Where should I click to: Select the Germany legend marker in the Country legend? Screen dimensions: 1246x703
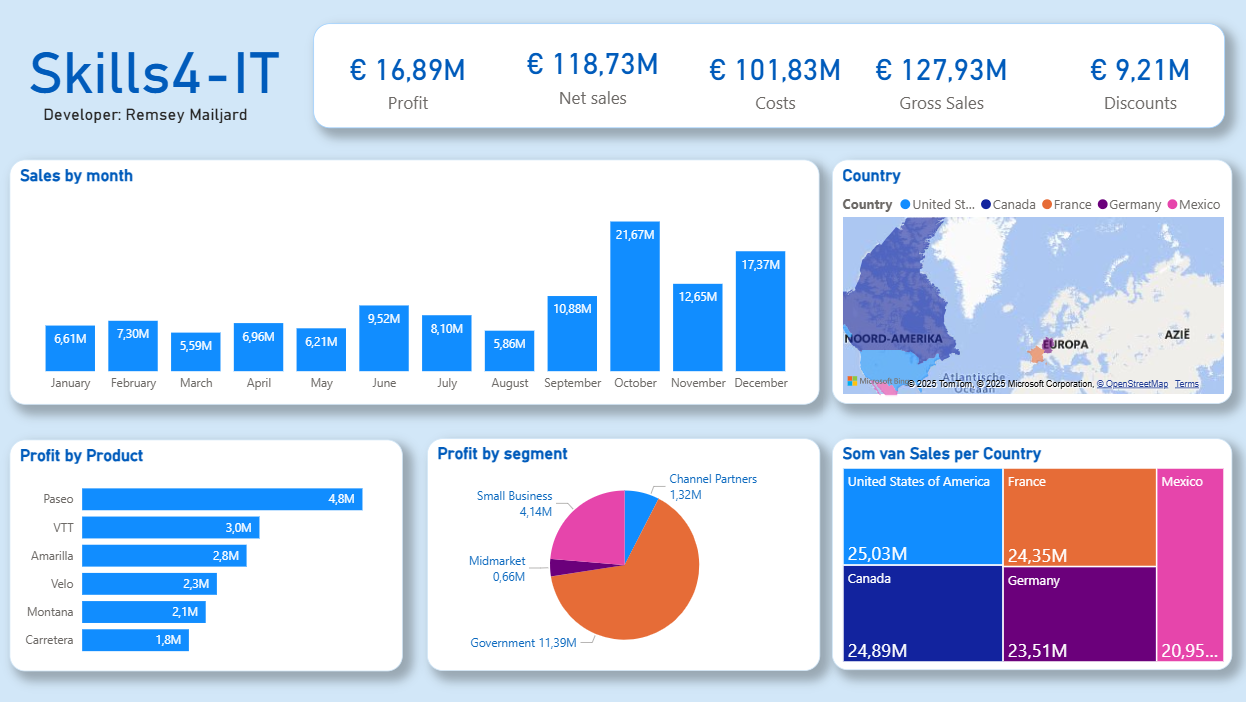pos(1102,204)
